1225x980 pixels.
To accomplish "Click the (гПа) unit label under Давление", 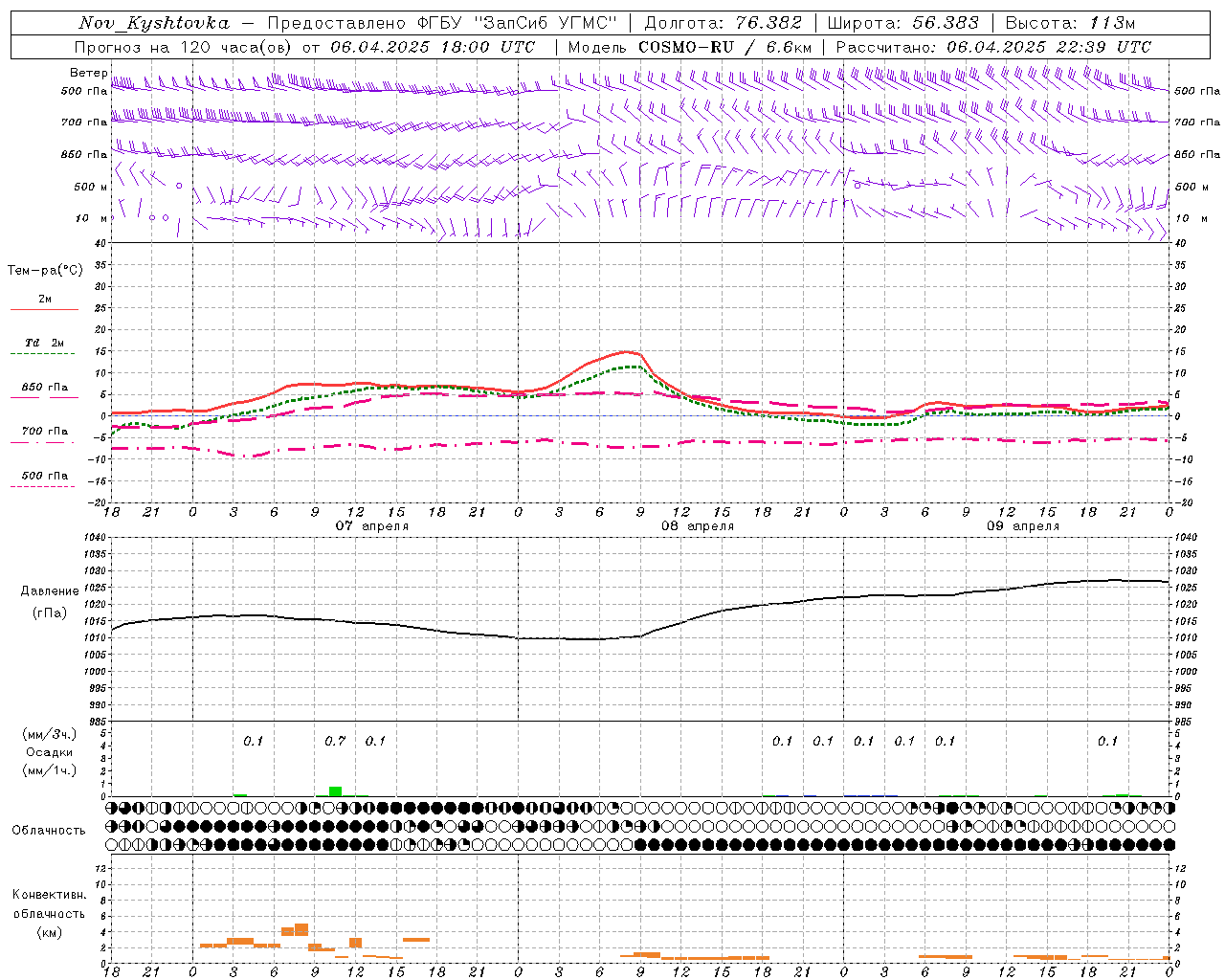I will (x=49, y=613).
